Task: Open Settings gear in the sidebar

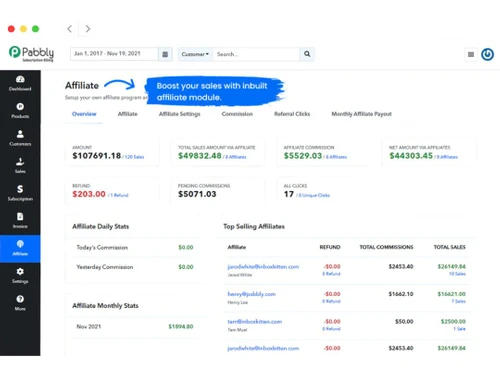Action: coord(20,272)
